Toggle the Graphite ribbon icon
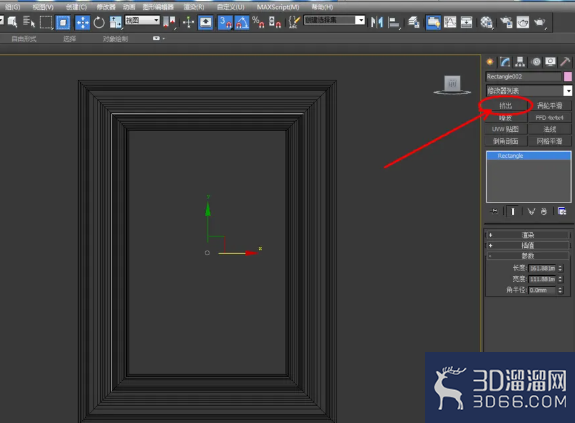The image size is (575, 423). 433,22
